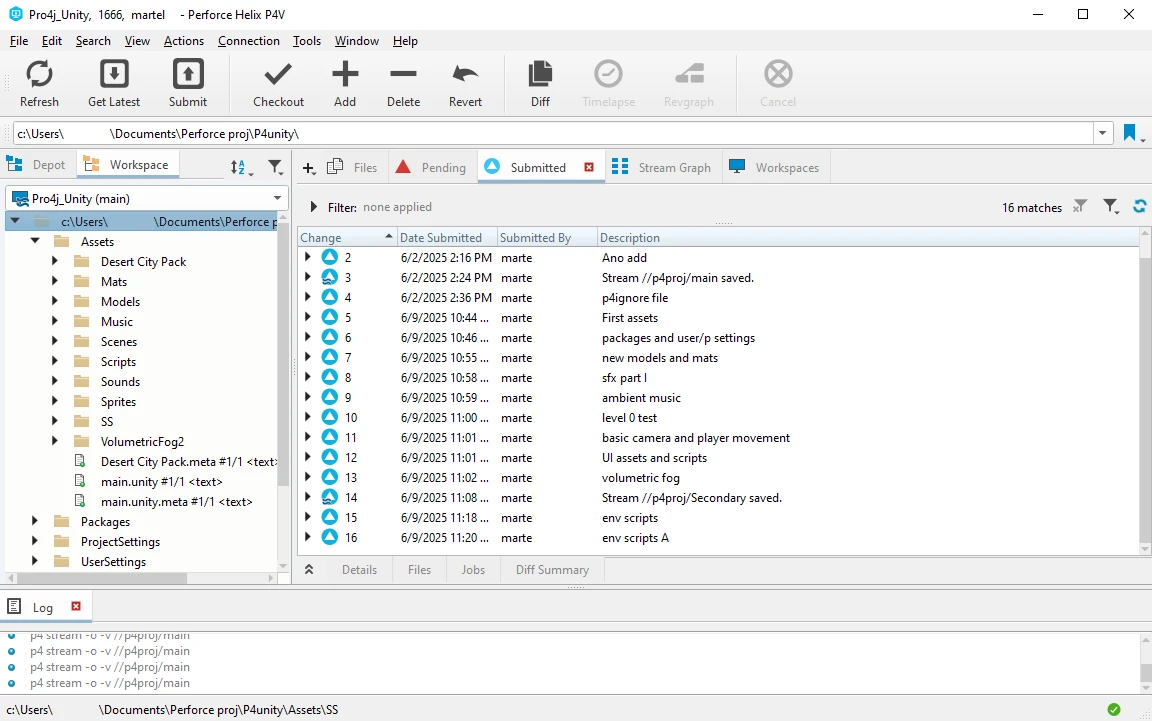Click the Submit toolbar icon

tap(188, 74)
